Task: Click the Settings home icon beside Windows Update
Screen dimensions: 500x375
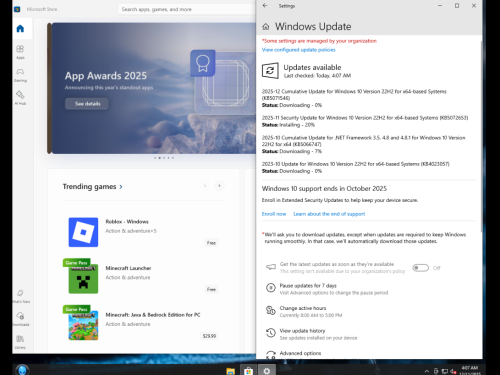Action: (266, 27)
